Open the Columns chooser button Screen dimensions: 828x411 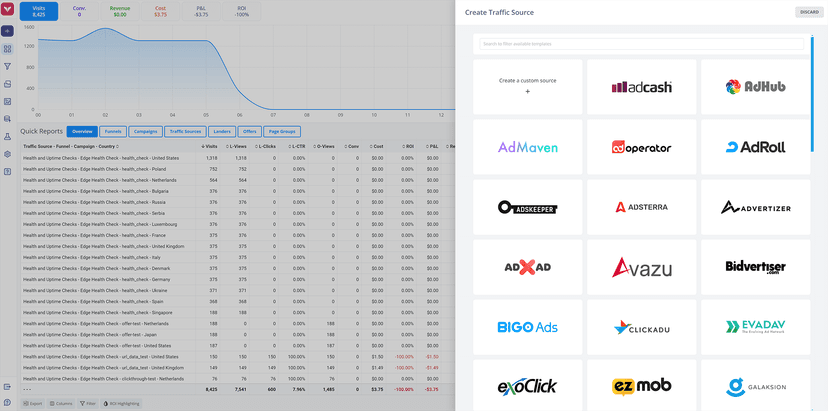point(60,404)
